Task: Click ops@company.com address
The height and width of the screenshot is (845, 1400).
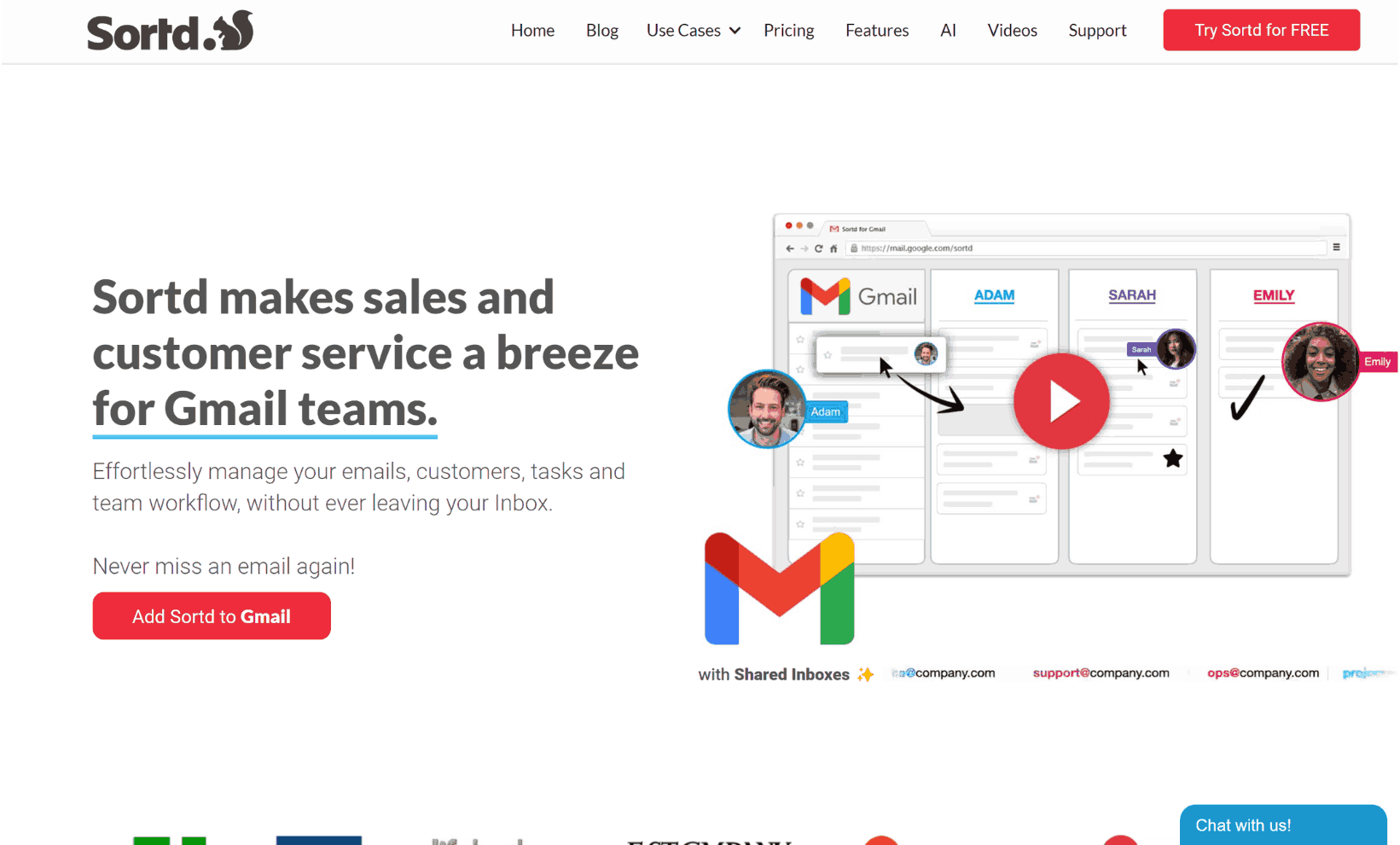Action: (1263, 673)
